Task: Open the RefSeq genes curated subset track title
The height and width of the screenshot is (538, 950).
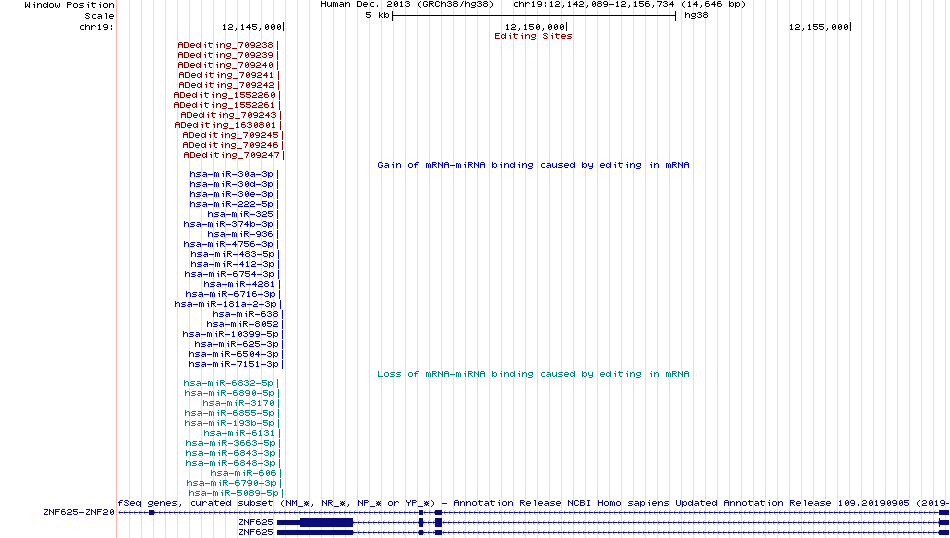Action: coord(533,503)
